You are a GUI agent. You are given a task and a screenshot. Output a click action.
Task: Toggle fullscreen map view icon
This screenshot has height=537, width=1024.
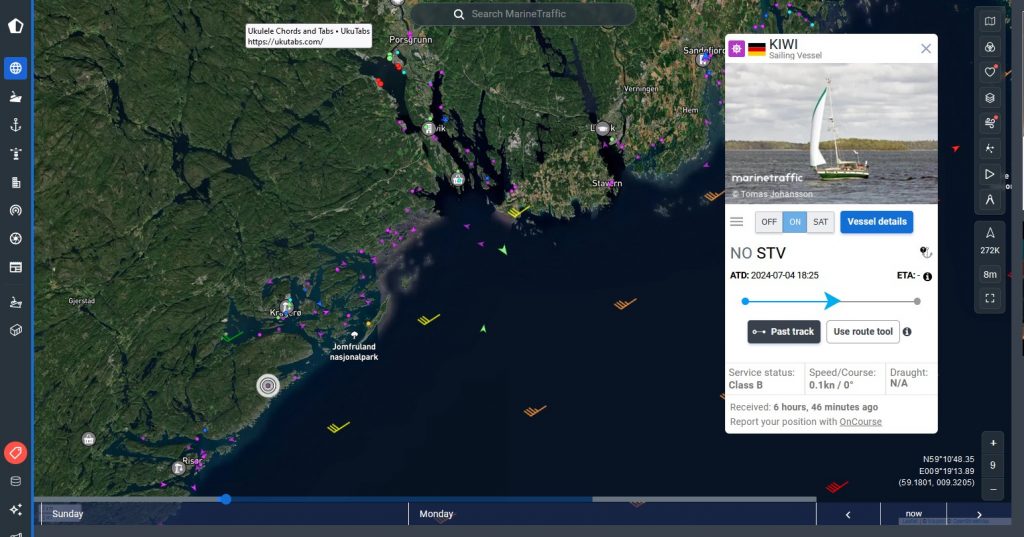click(x=989, y=298)
